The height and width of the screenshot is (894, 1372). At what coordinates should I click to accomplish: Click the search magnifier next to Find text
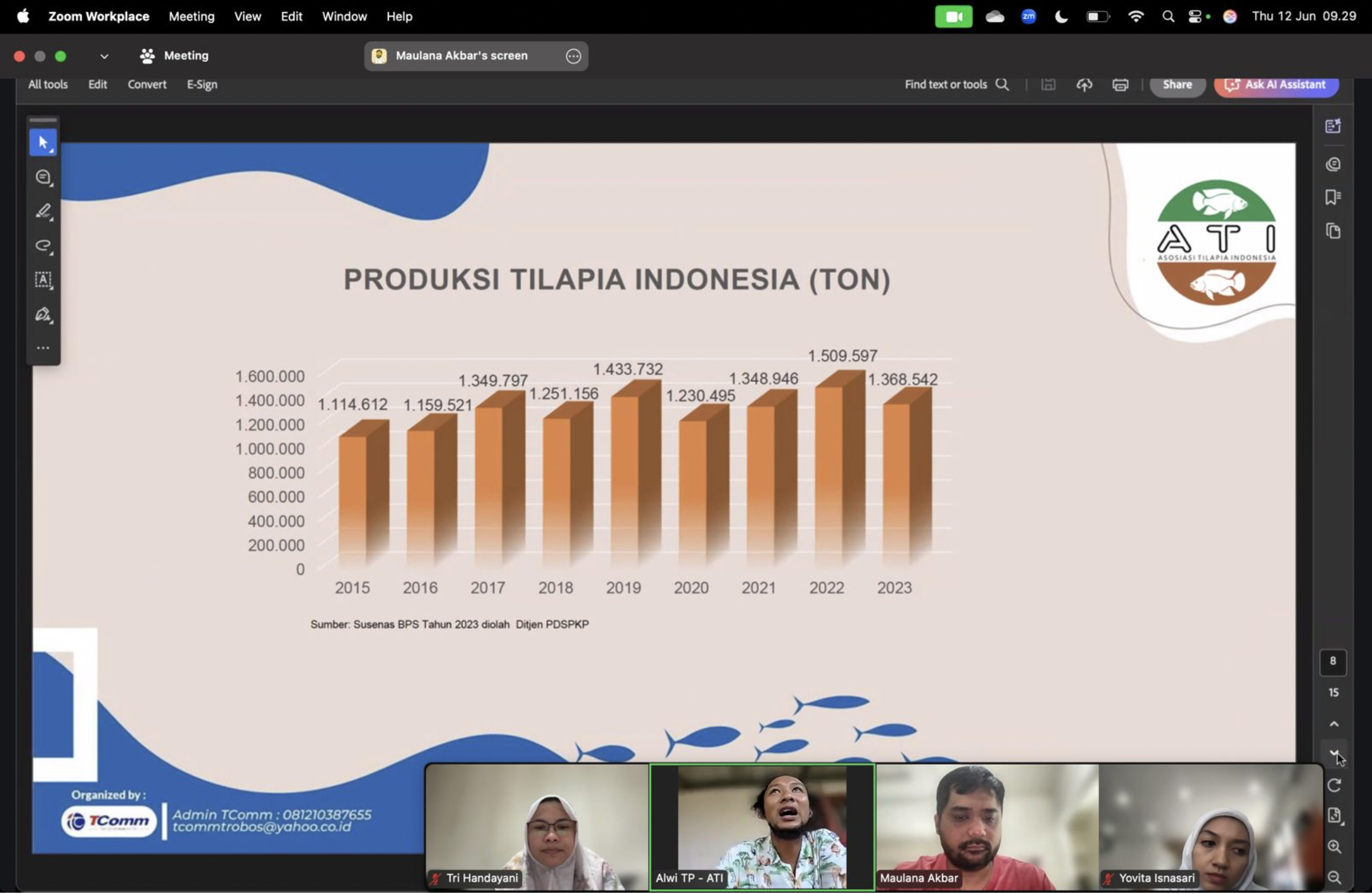pyautogui.click(x=1002, y=84)
